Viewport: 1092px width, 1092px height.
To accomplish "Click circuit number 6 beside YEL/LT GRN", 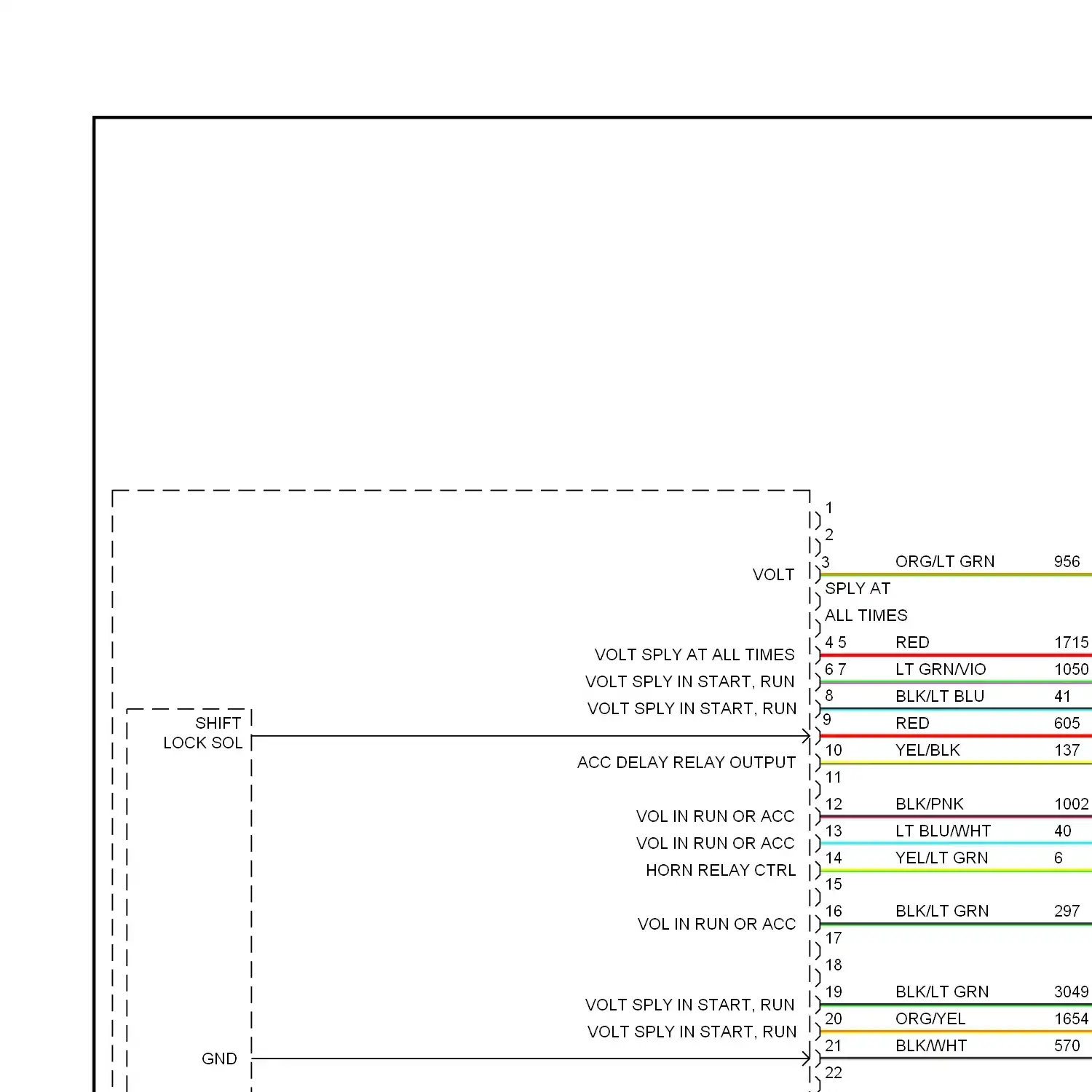I will [x=1058, y=858].
